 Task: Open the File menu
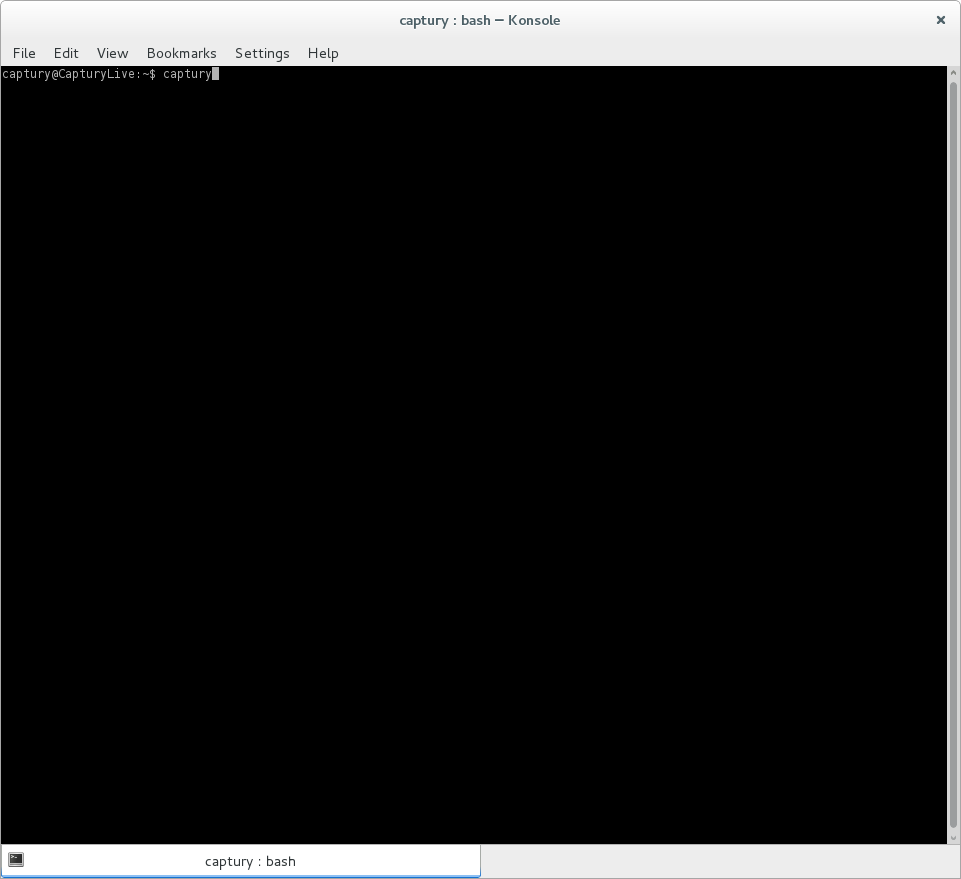24,53
